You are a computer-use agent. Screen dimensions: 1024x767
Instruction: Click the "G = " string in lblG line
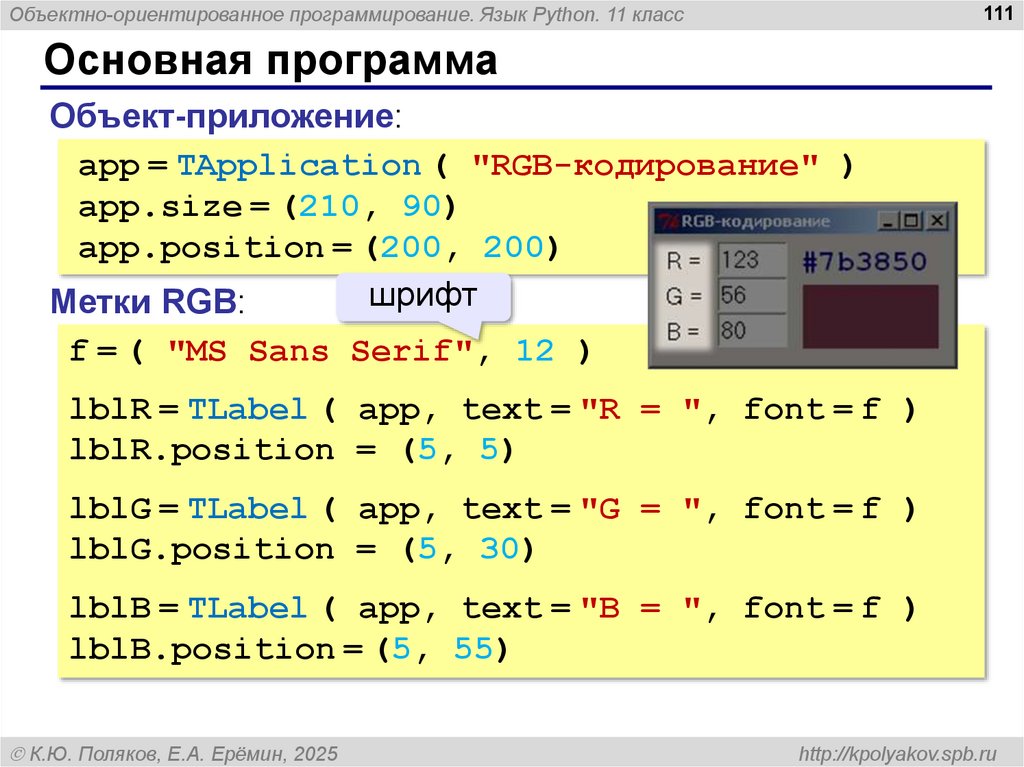[x=641, y=509]
